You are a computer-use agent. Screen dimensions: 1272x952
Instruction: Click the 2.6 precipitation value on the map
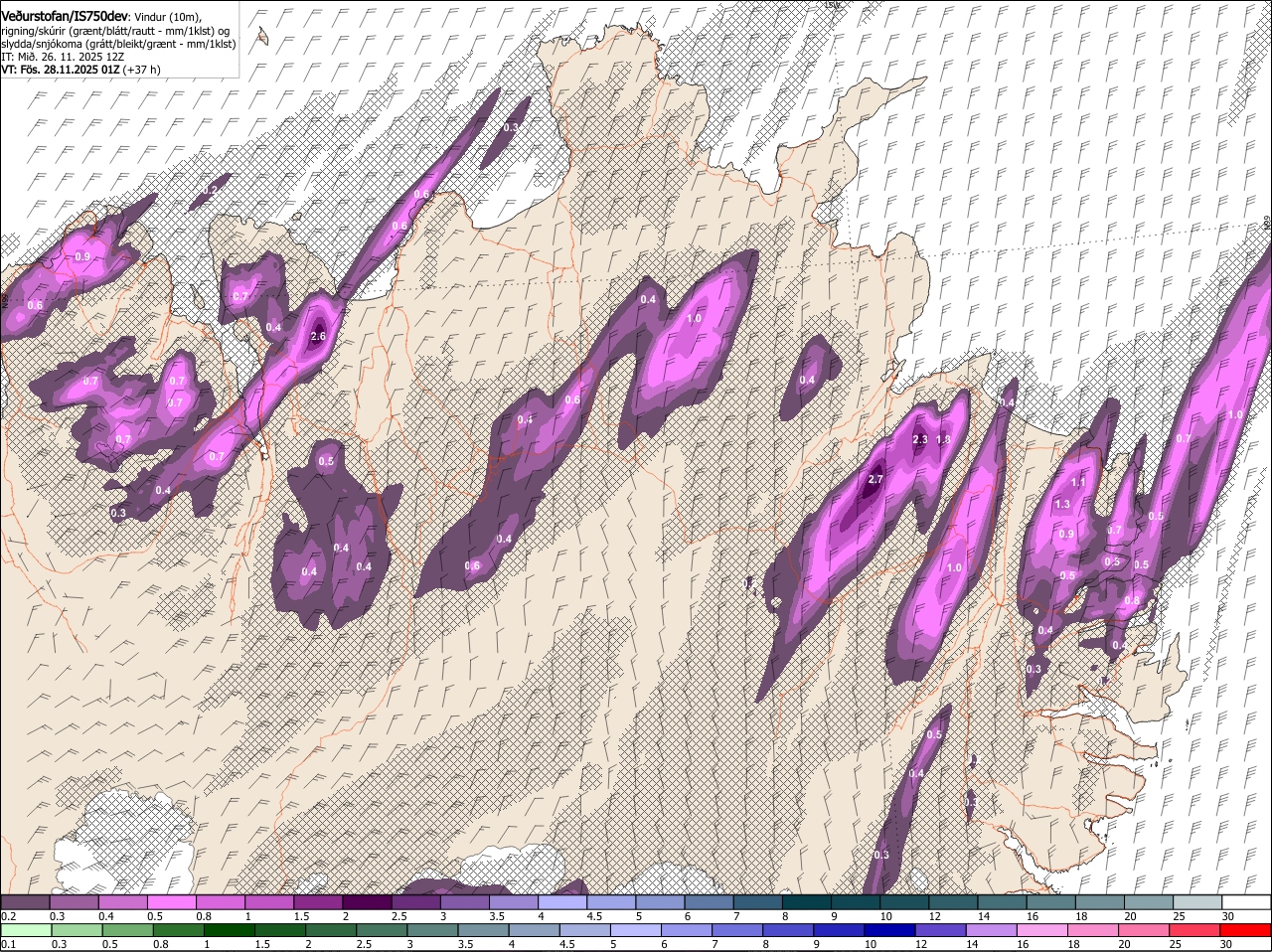point(318,337)
